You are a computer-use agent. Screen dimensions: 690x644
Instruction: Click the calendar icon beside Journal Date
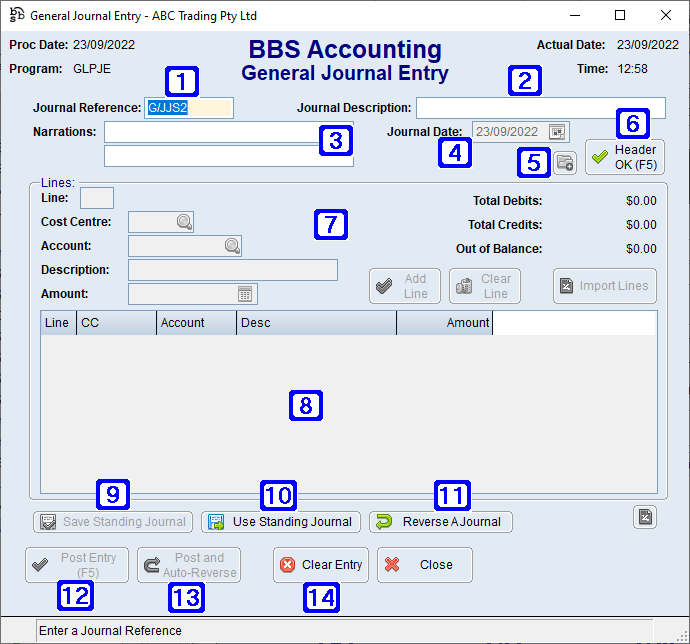tap(557, 132)
